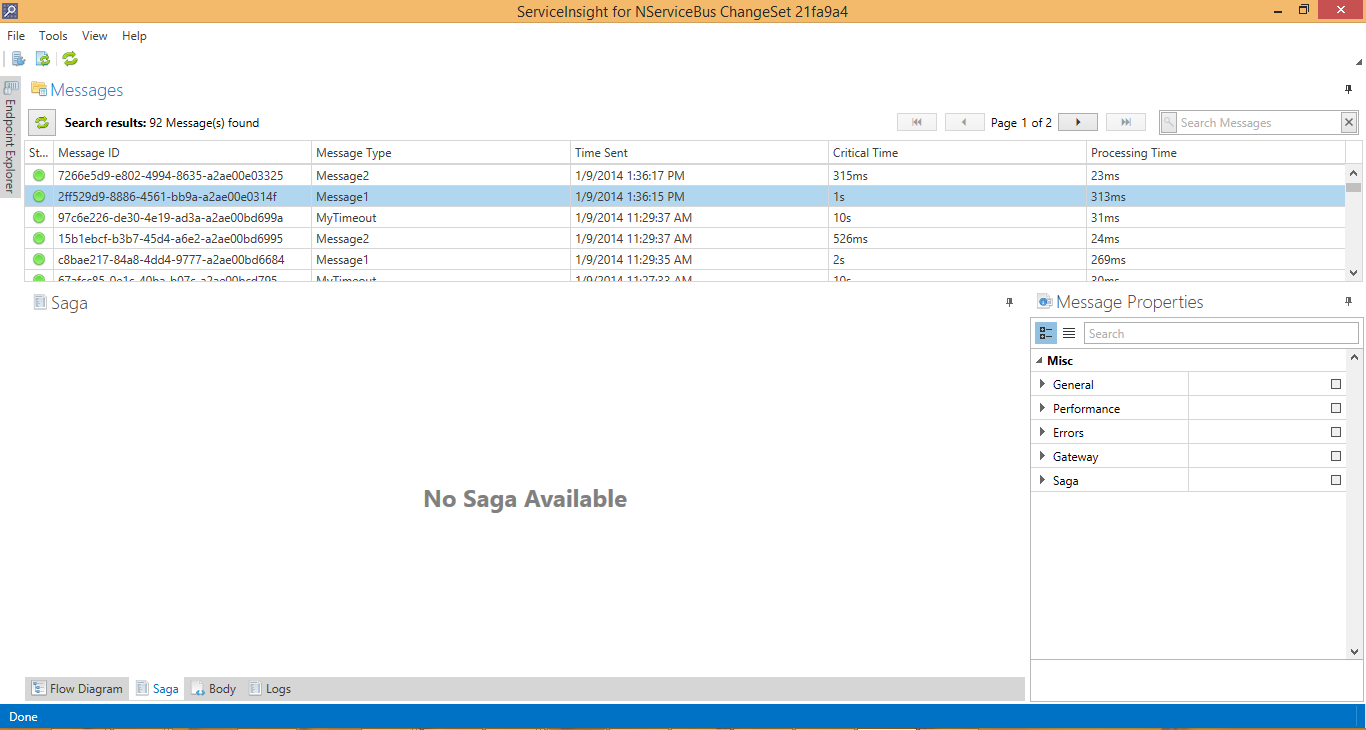Screen dimensions: 1366x730
Task: Open the Endpoint Explorer side panel
Action: click(x=11, y=137)
